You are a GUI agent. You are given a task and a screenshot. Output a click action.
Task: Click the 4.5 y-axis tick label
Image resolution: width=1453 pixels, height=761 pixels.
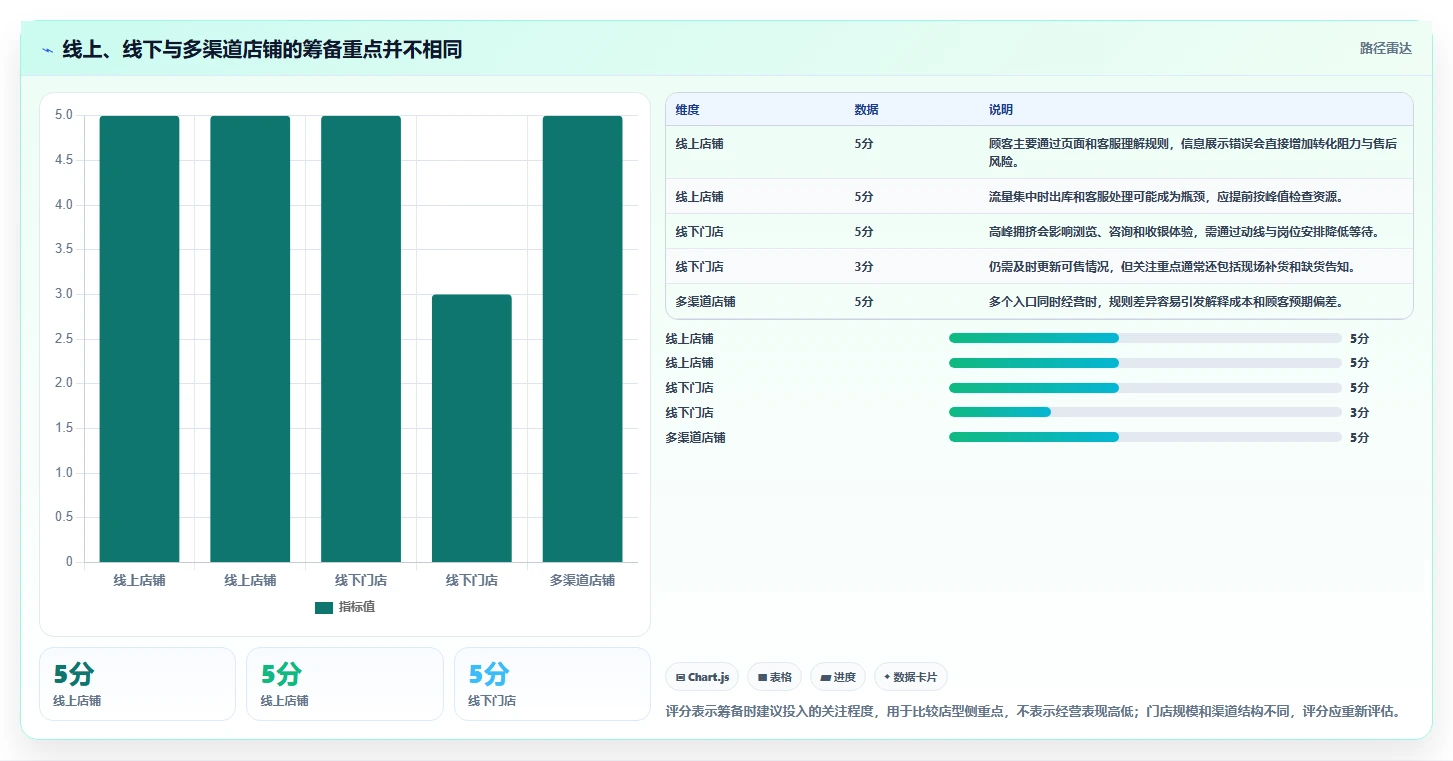[x=64, y=160]
